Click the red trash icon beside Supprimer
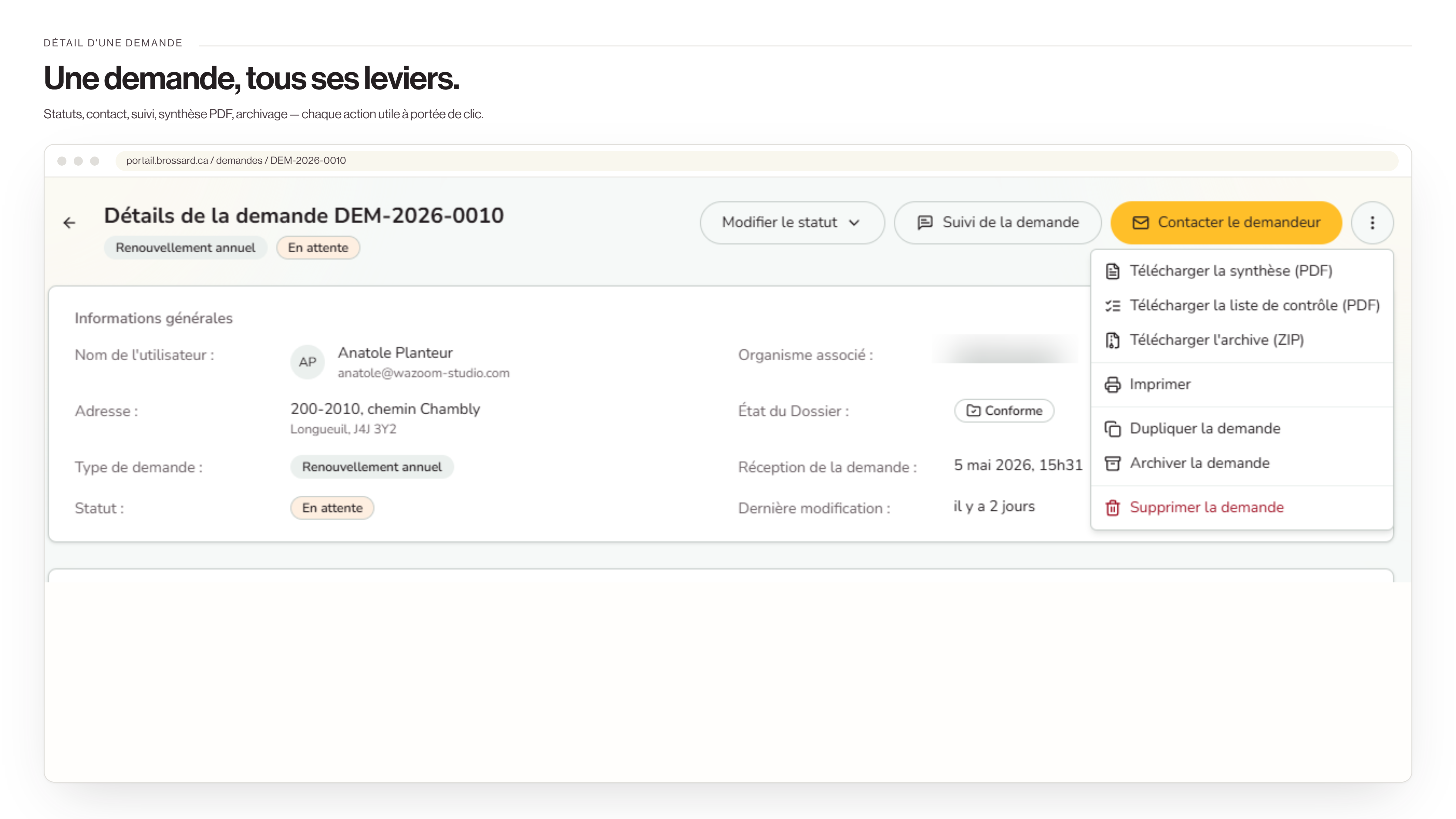The height and width of the screenshot is (819, 1456). click(1112, 507)
